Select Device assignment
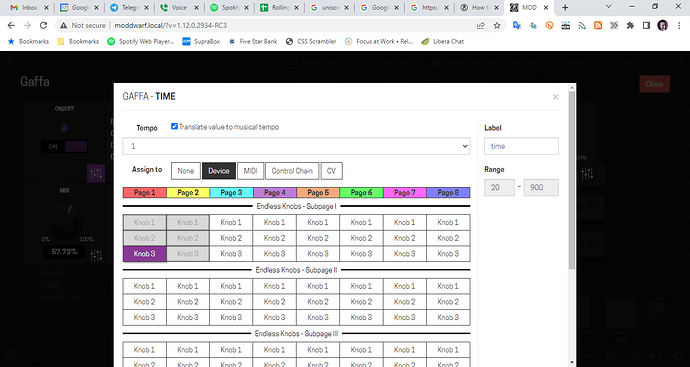The image size is (690, 367). pos(219,171)
